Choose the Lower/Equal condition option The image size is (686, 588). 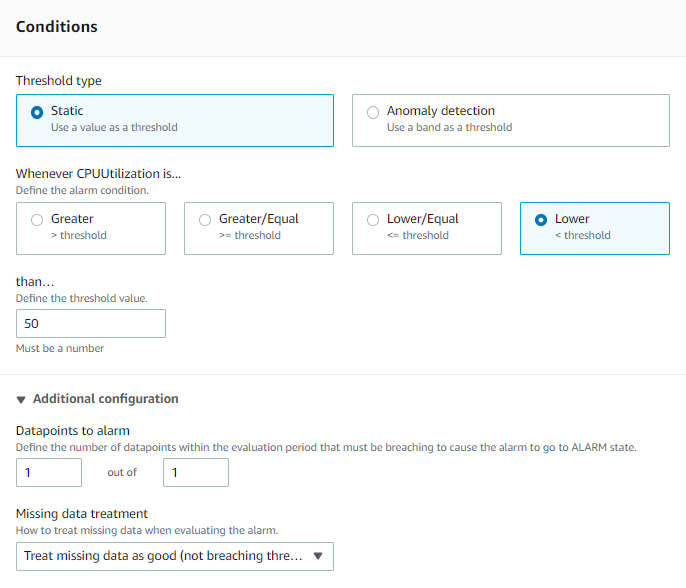pos(373,220)
